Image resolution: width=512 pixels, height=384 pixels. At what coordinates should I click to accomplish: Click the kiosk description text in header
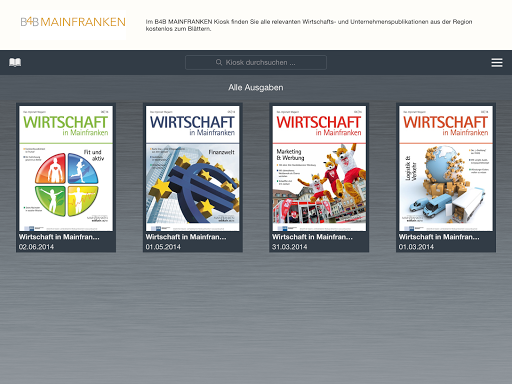click(x=309, y=25)
